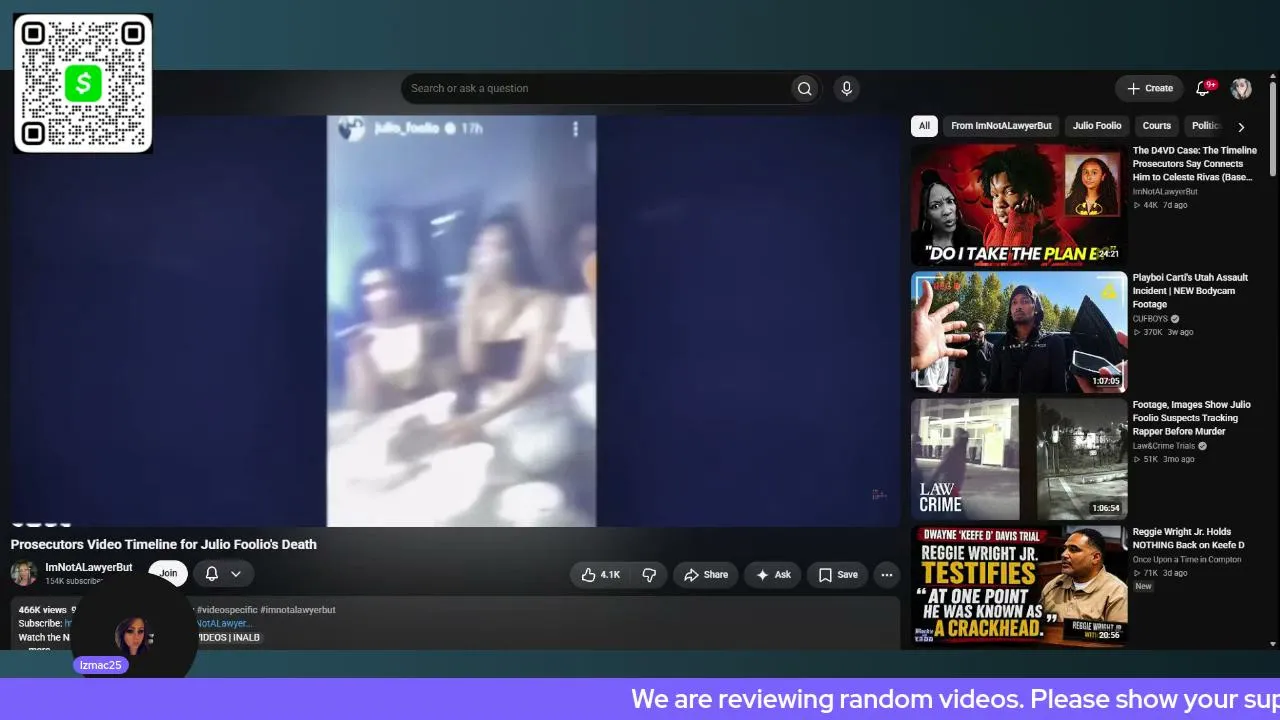1280x720 pixels.
Task: Click the "370K 3w ago" stats under the Playboi Carti video
Action: pyautogui.click(x=1163, y=333)
